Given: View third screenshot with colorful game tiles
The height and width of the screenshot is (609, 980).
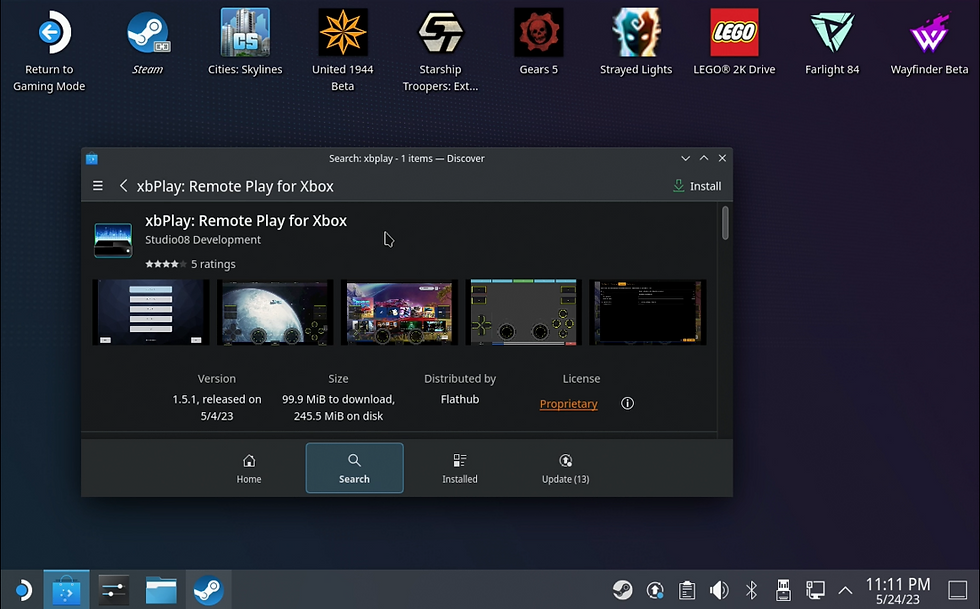Looking at the screenshot, I should tap(399, 312).
